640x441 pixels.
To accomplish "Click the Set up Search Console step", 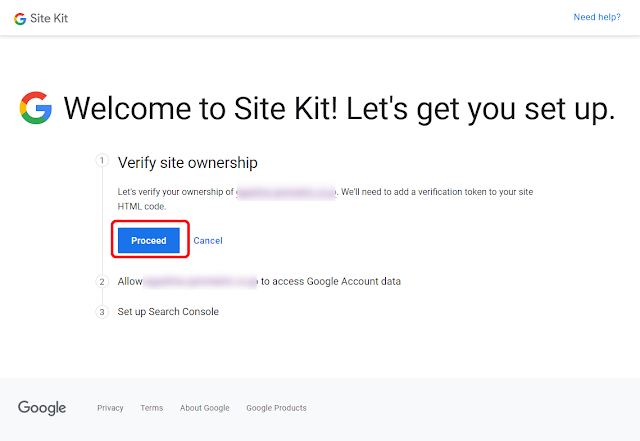I will [x=168, y=312].
